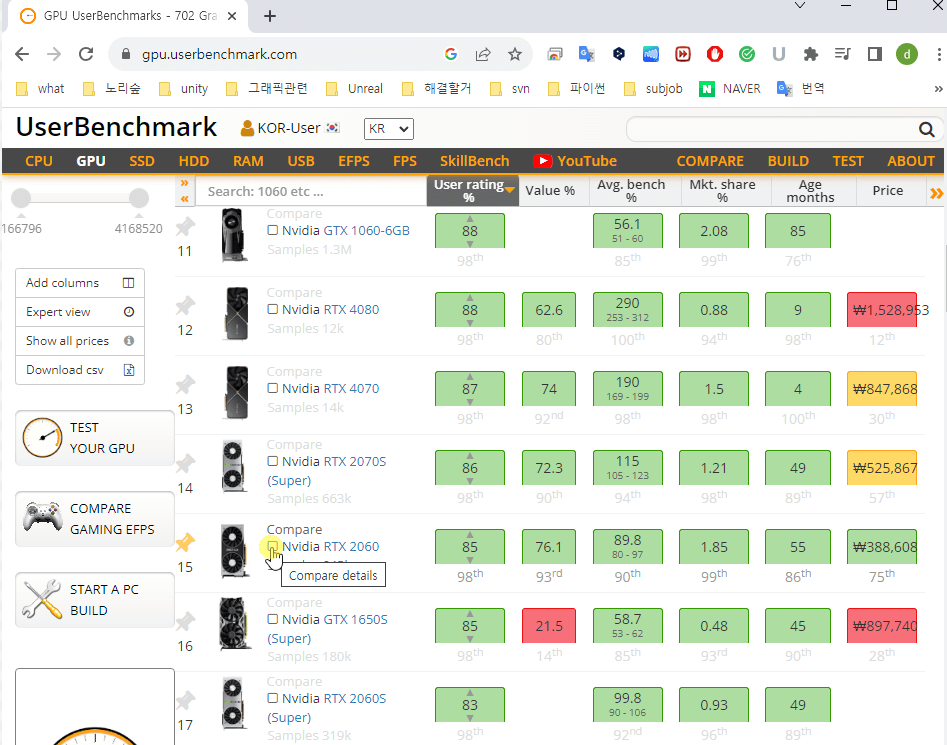Tick the Nvidia RTX 2060 compare checkbox
Viewport: 947px width, 745px height.
[x=272, y=546]
